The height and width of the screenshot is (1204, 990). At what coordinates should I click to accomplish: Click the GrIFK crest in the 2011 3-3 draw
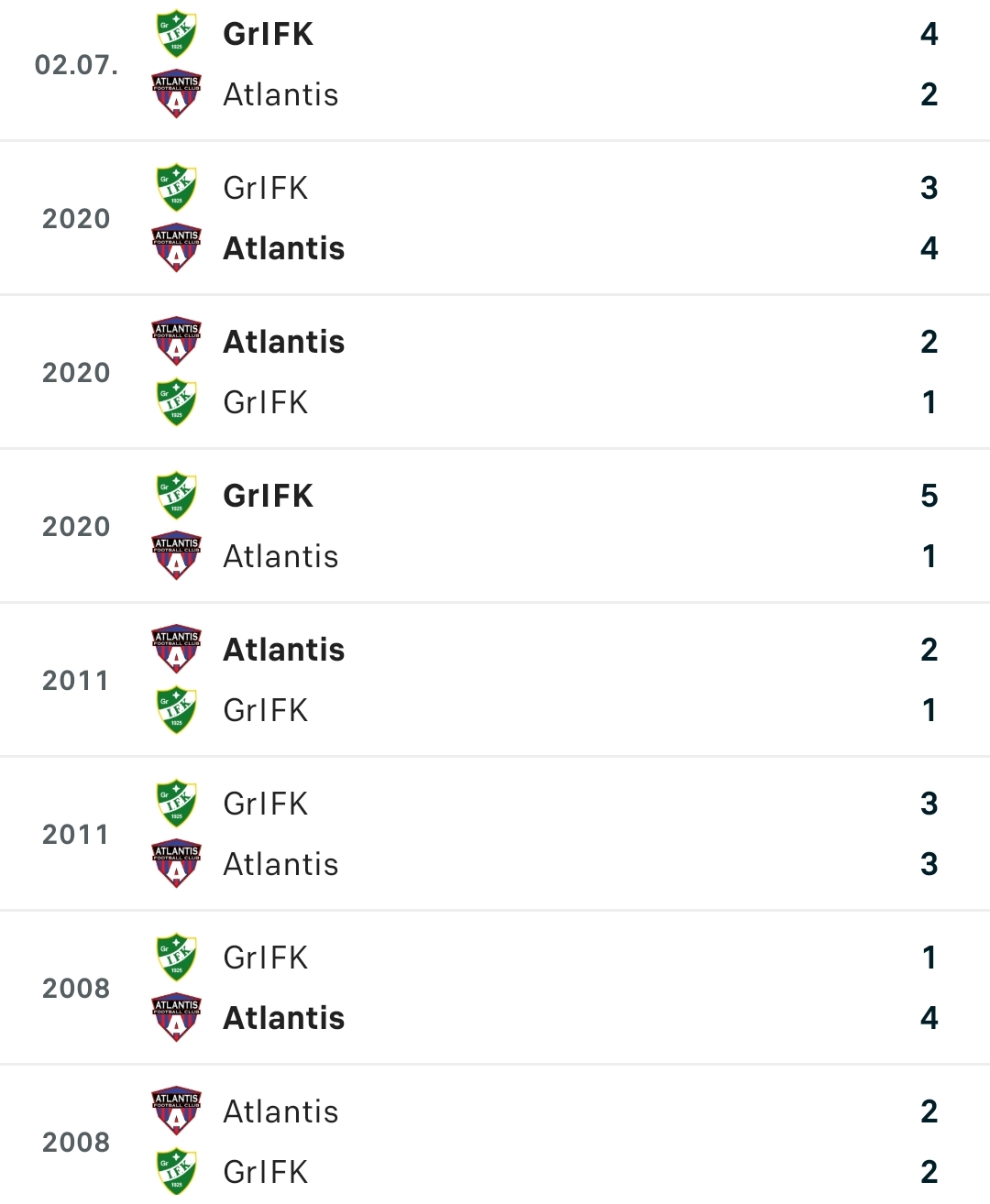[x=176, y=804]
